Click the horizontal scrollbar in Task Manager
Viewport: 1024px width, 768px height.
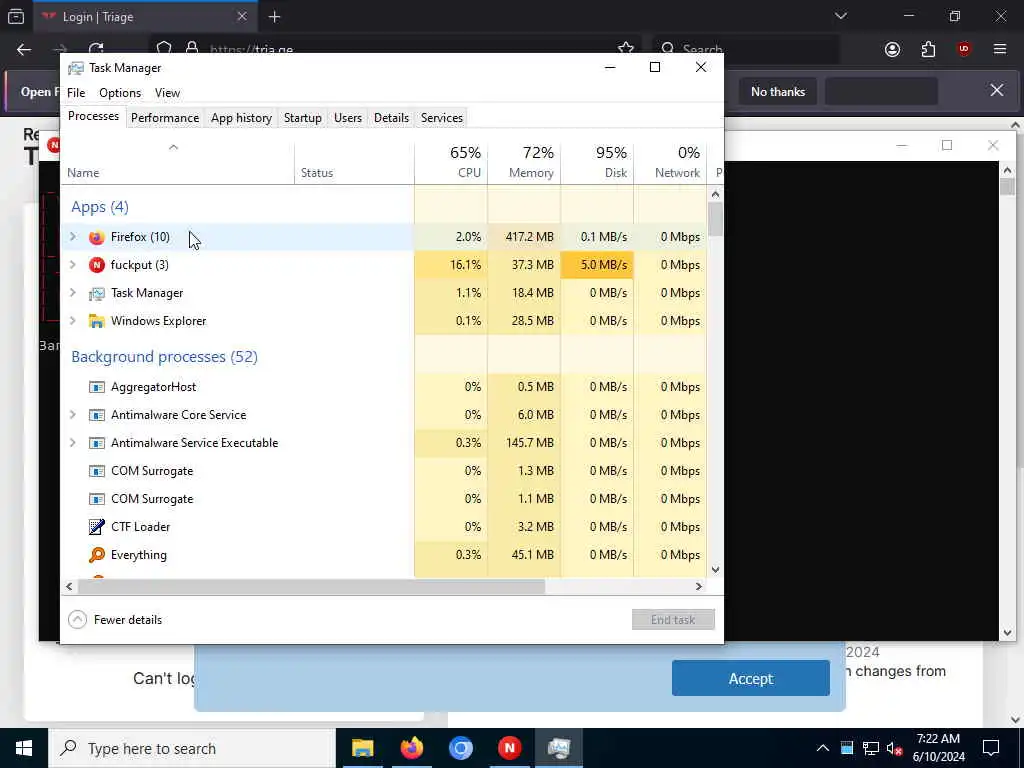pos(311,587)
